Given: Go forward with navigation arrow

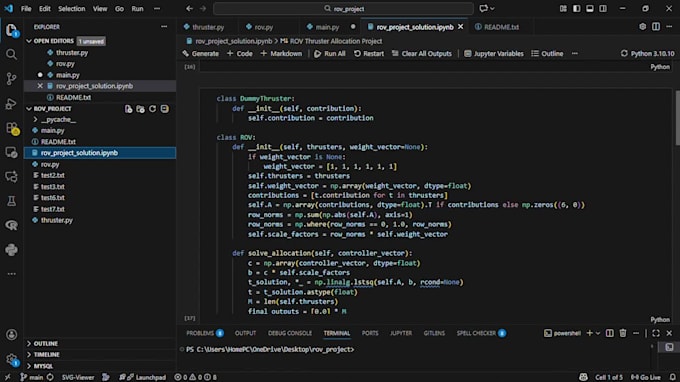Looking at the screenshot, I should (203, 8).
